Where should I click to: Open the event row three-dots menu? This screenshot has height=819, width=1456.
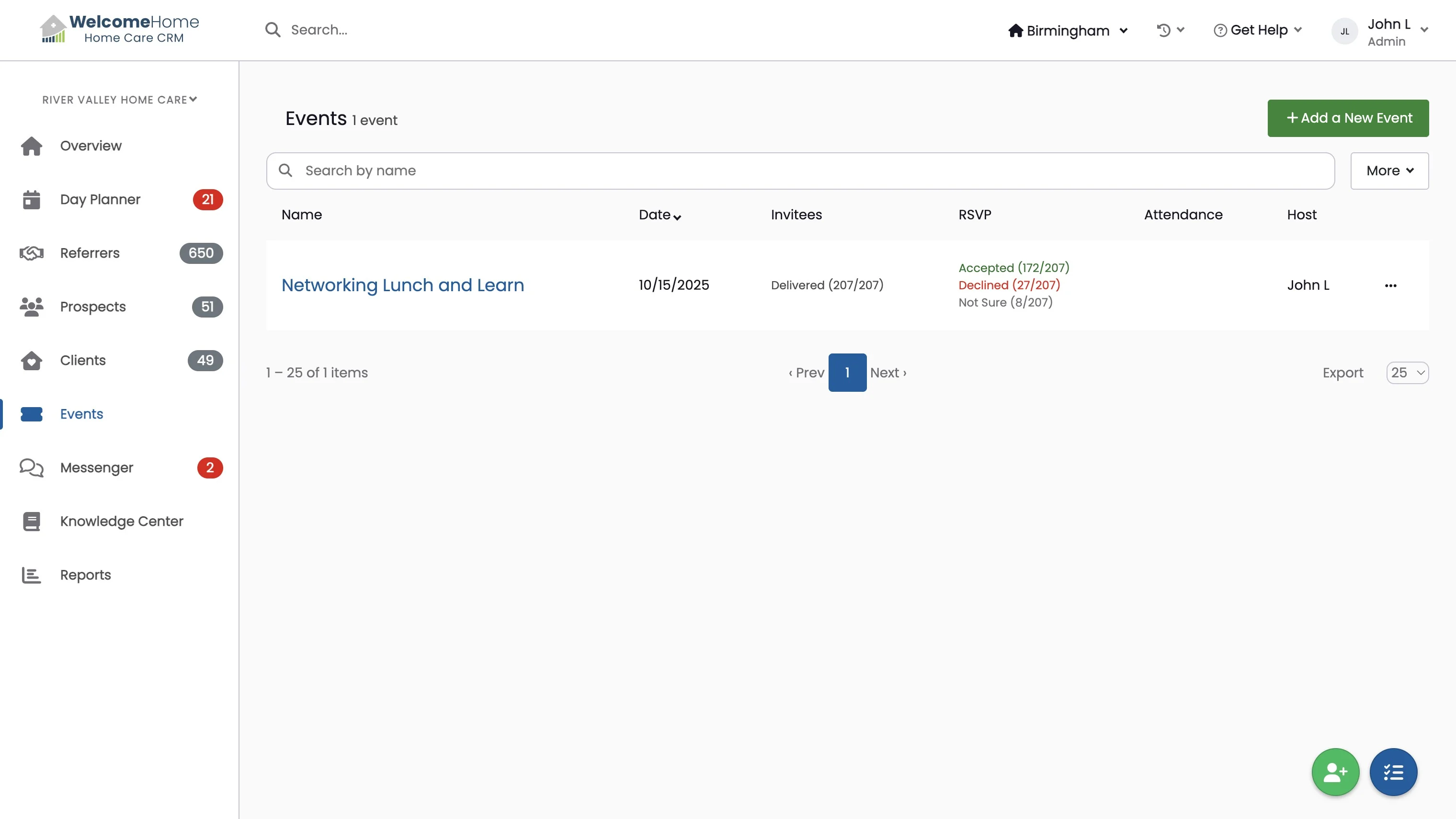click(x=1390, y=285)
